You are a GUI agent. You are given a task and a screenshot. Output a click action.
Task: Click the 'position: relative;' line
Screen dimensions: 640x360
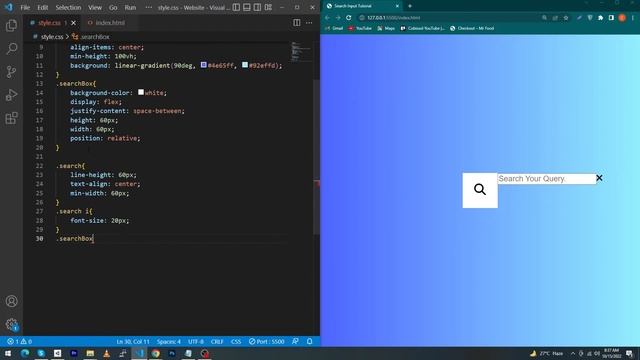click(105, 138)
